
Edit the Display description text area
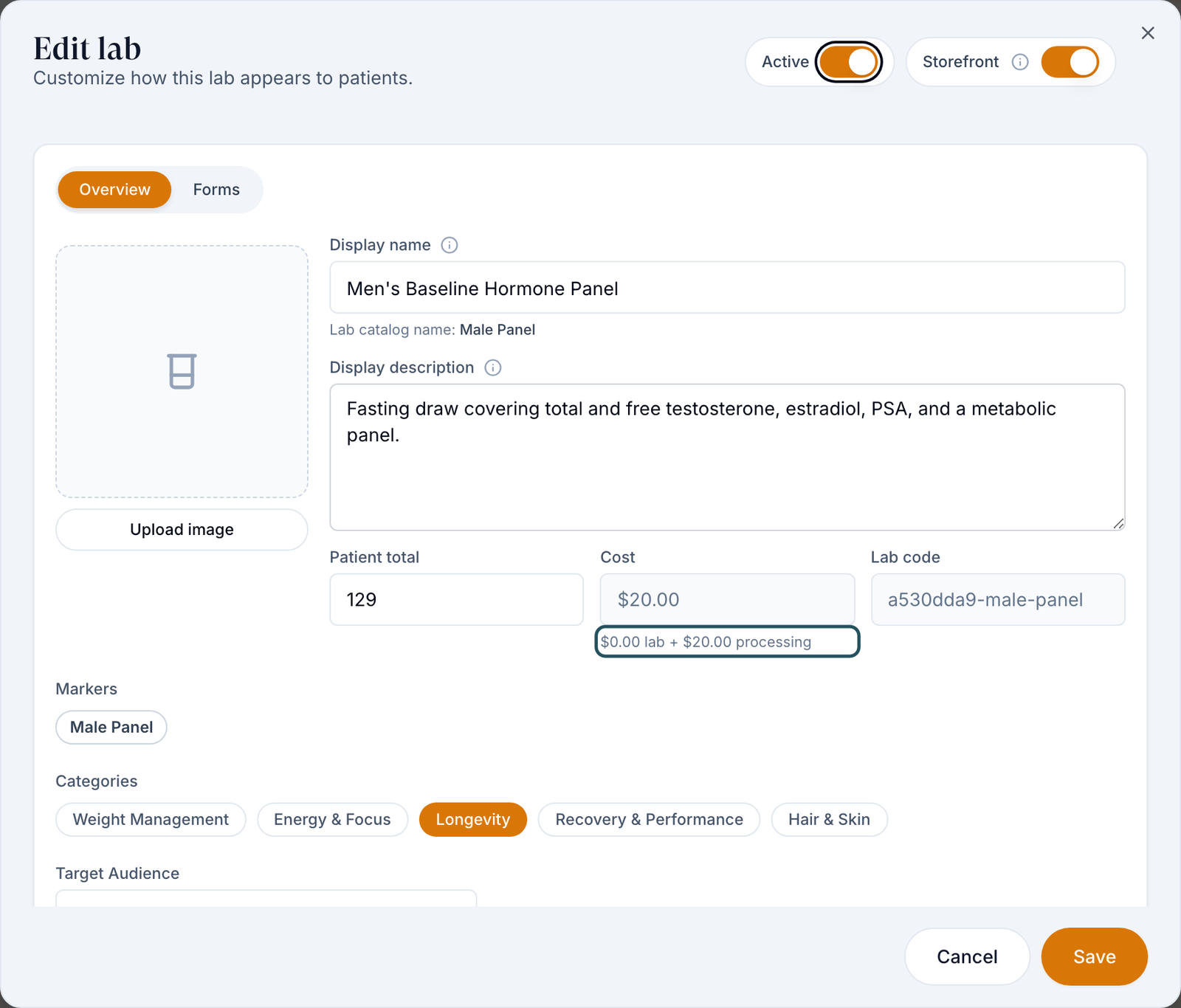[x=727, y=457]
